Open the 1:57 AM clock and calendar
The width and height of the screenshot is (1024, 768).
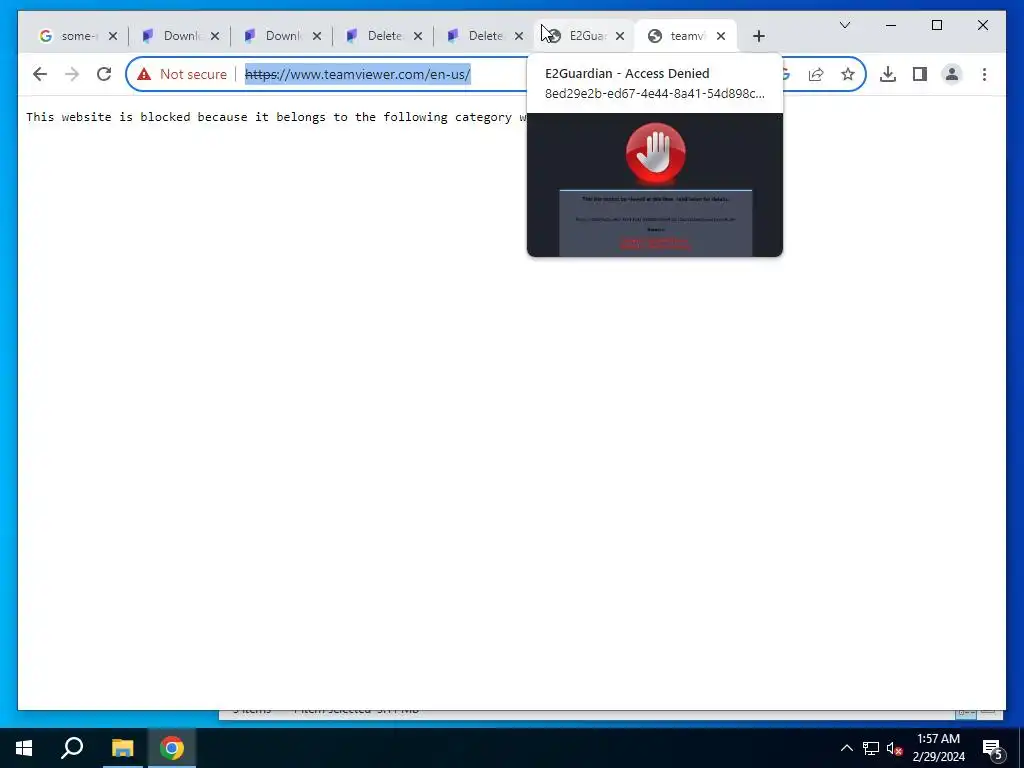click(x=938, y=748)
